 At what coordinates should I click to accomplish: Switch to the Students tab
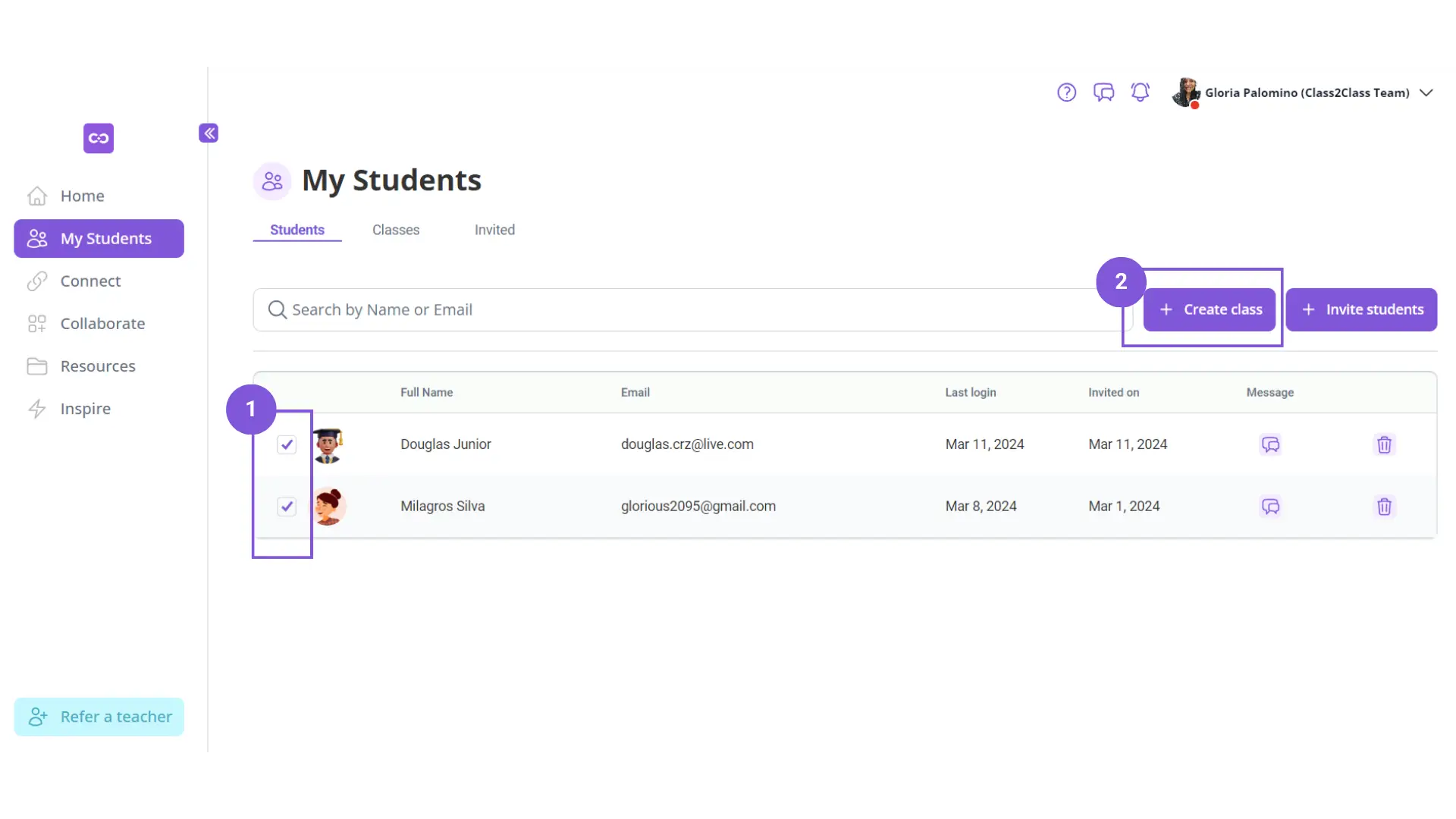[297, 230]
